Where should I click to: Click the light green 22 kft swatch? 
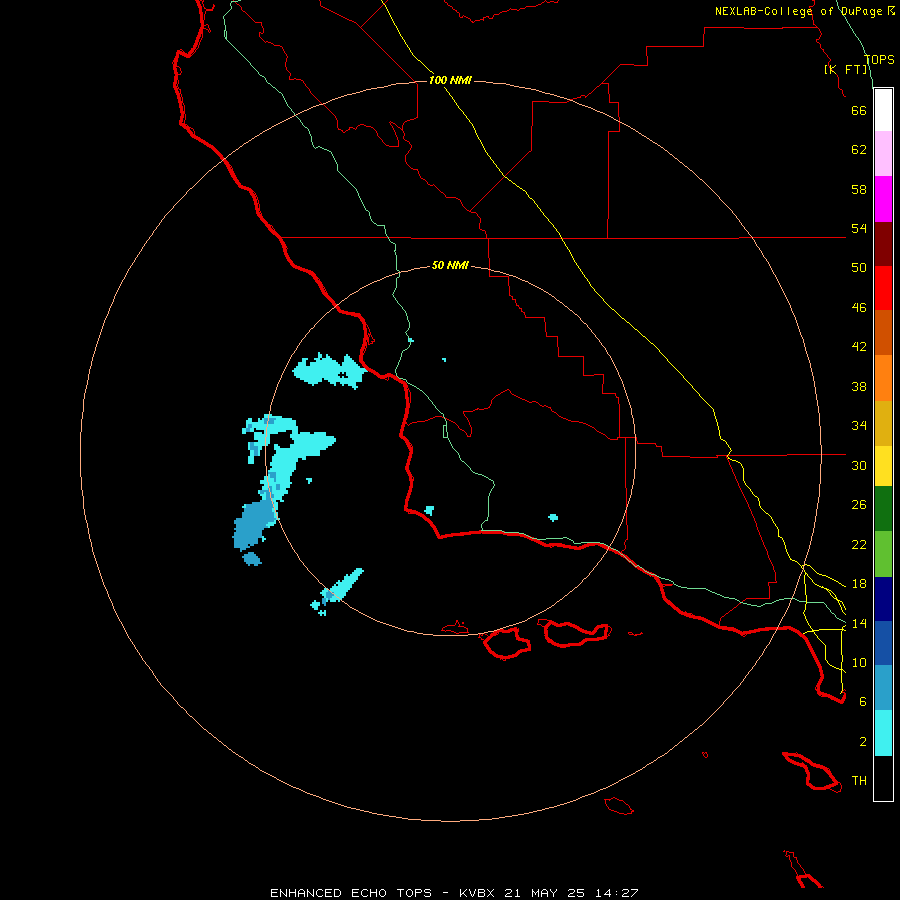[x=883, y=554]
